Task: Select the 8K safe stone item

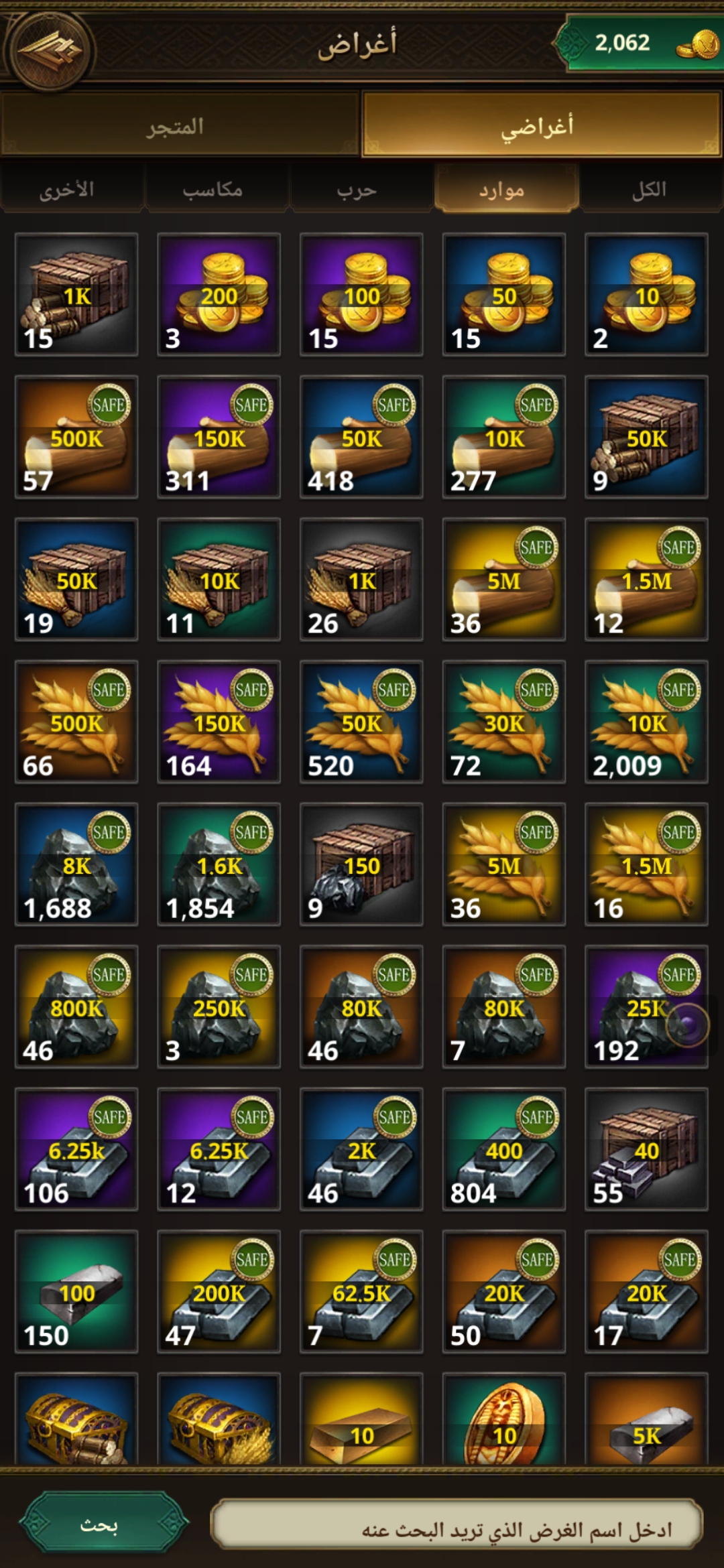Action: (x=76, y=864)
